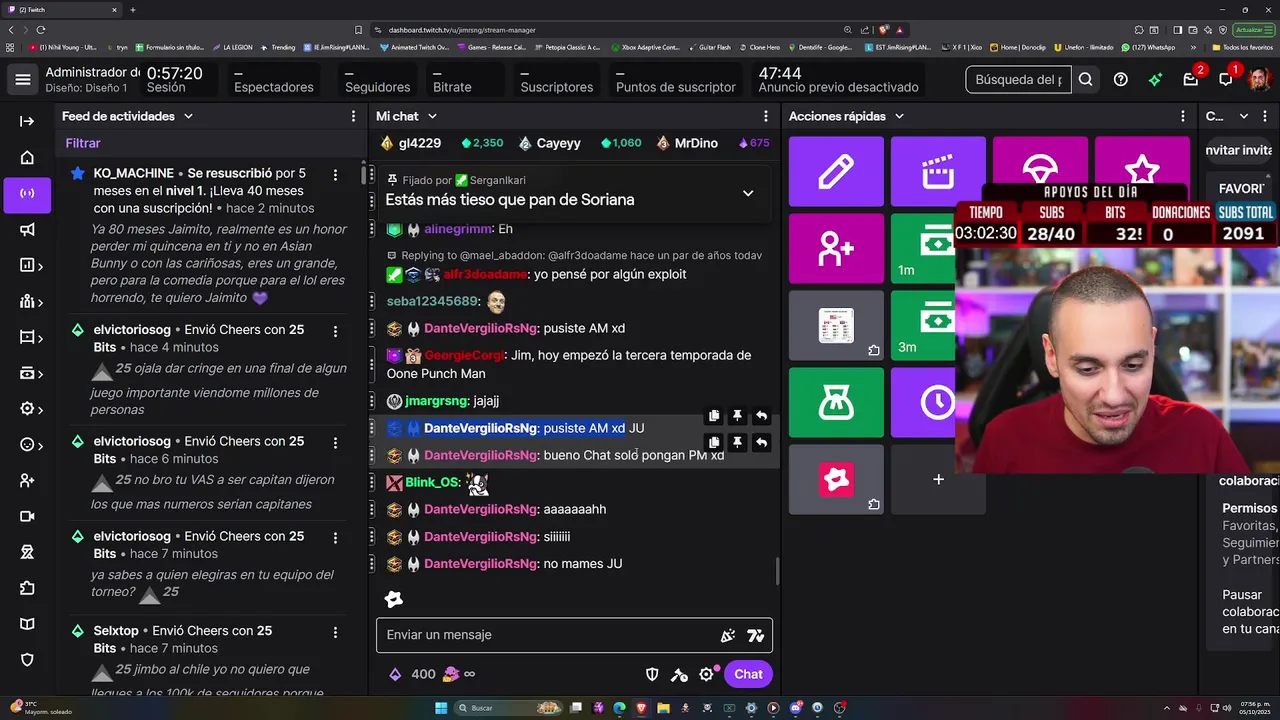Collapse the pinned message chevron
1280x720 pixels.
point(748,193)
